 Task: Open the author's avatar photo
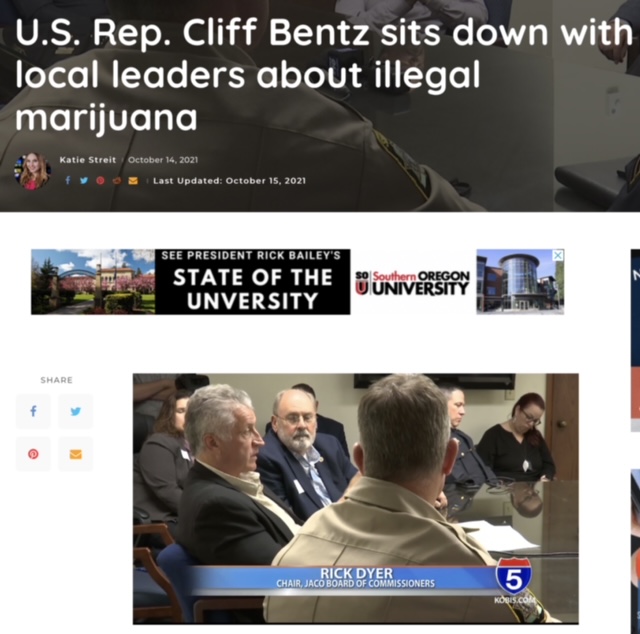coord(33,171)
